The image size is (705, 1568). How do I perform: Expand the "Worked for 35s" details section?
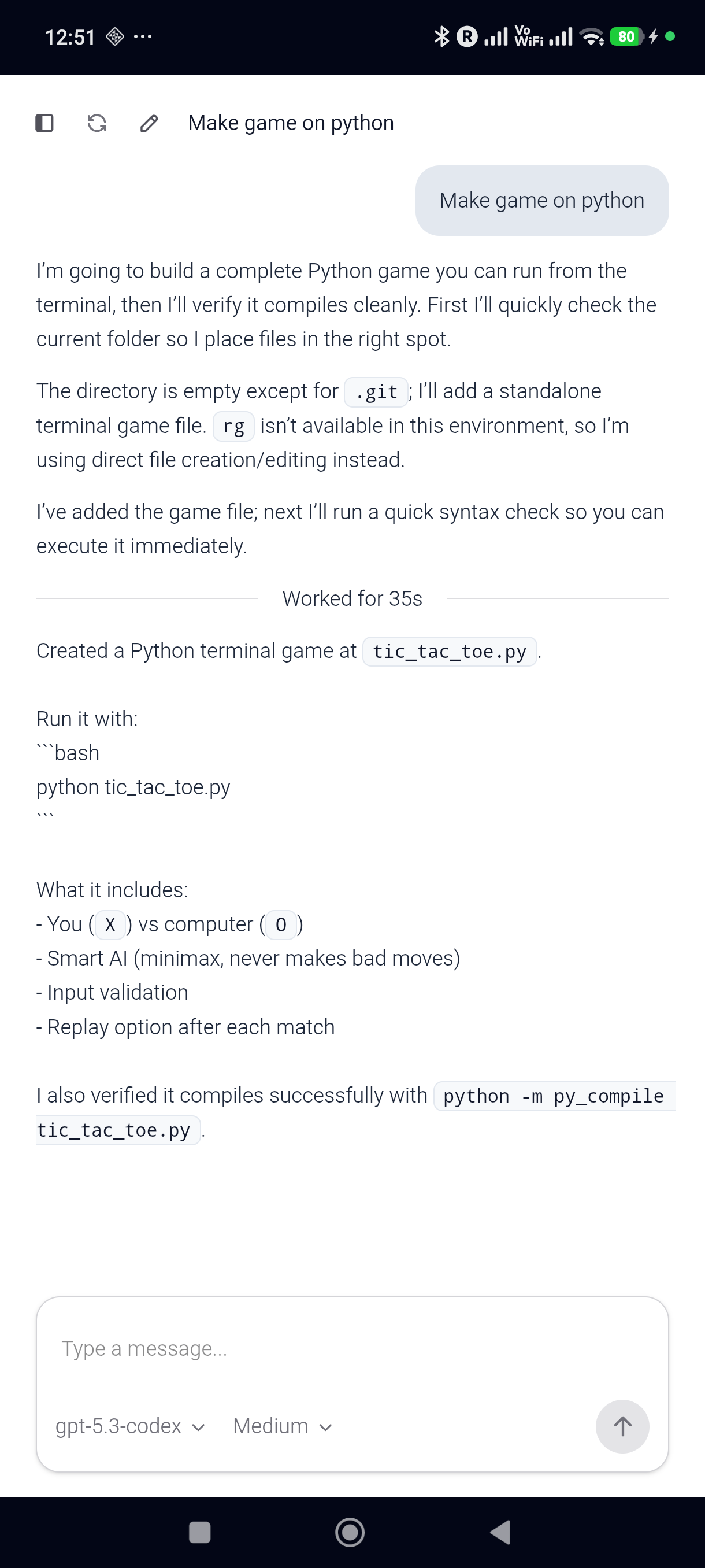351,598
